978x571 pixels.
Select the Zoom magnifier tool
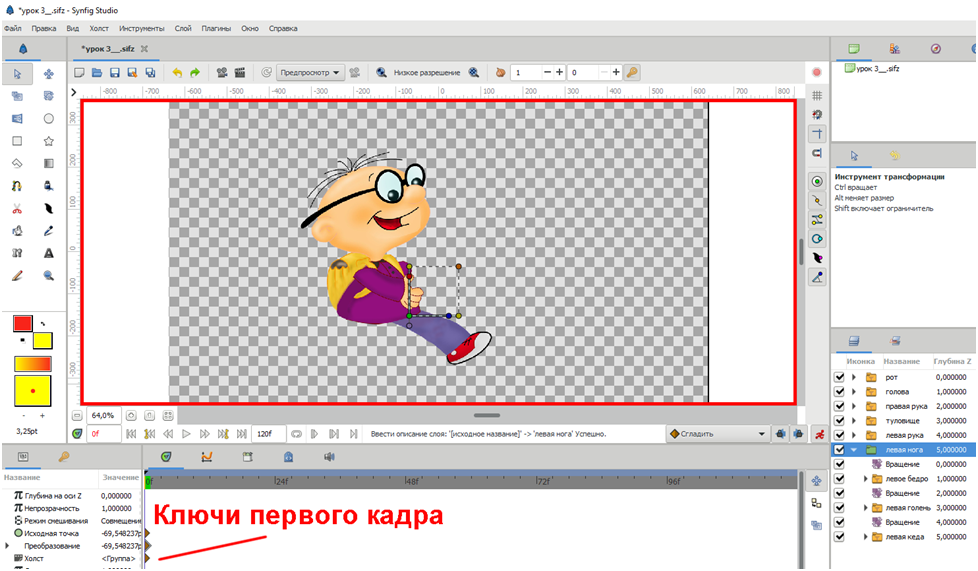pyautogui.click(x=49, y=276)
